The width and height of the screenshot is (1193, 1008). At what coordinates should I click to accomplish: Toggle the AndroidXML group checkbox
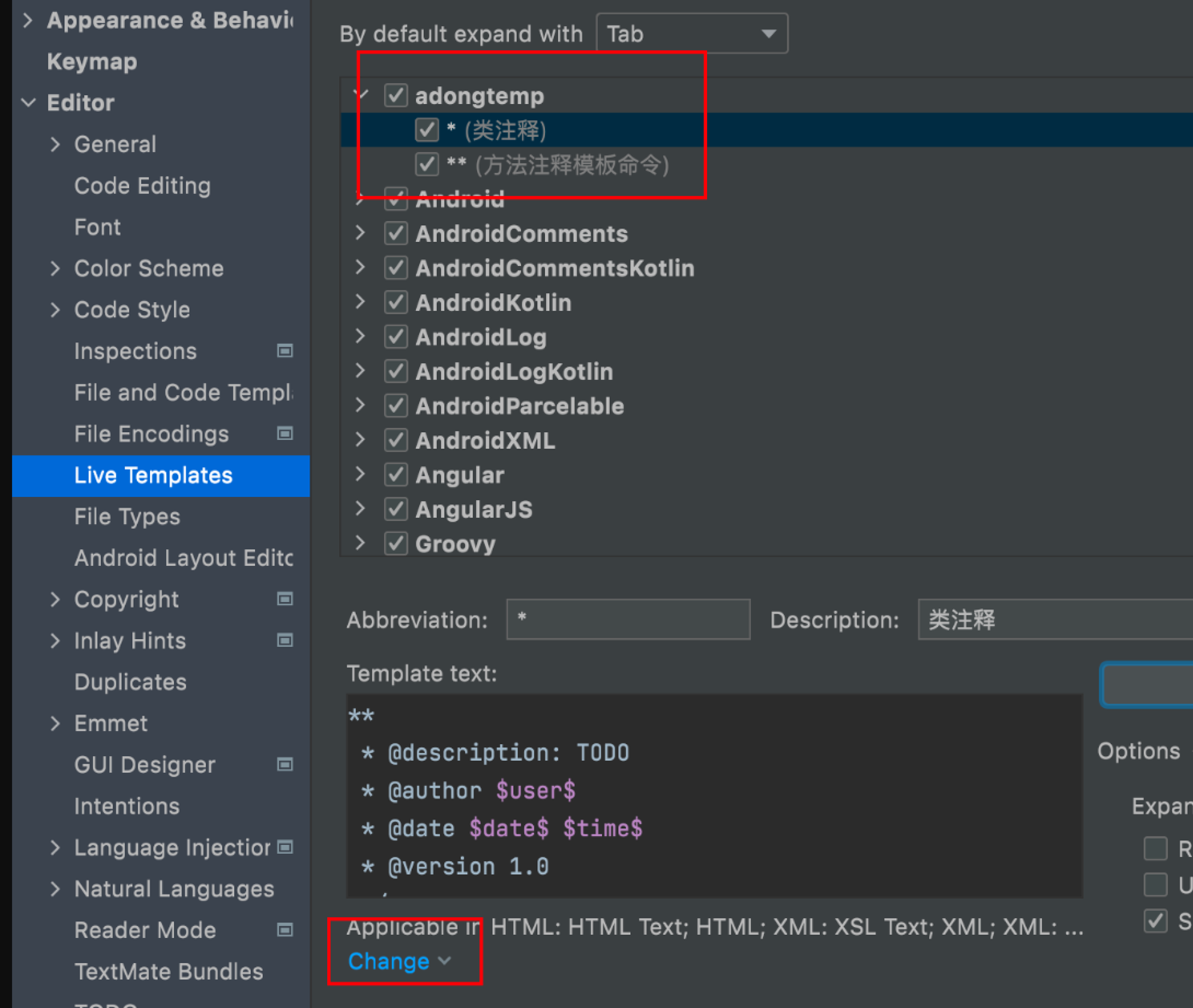396,440
